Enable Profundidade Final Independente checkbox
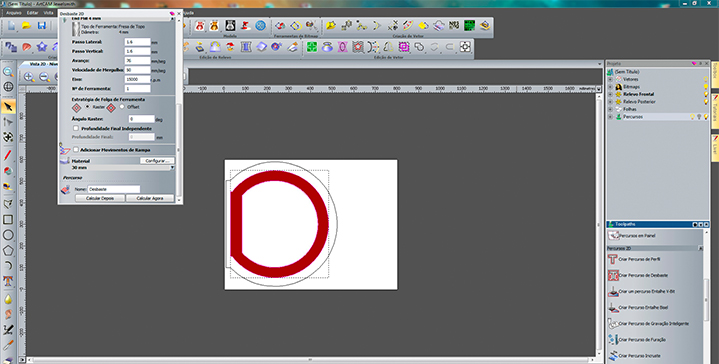 (x=76, y=128)
